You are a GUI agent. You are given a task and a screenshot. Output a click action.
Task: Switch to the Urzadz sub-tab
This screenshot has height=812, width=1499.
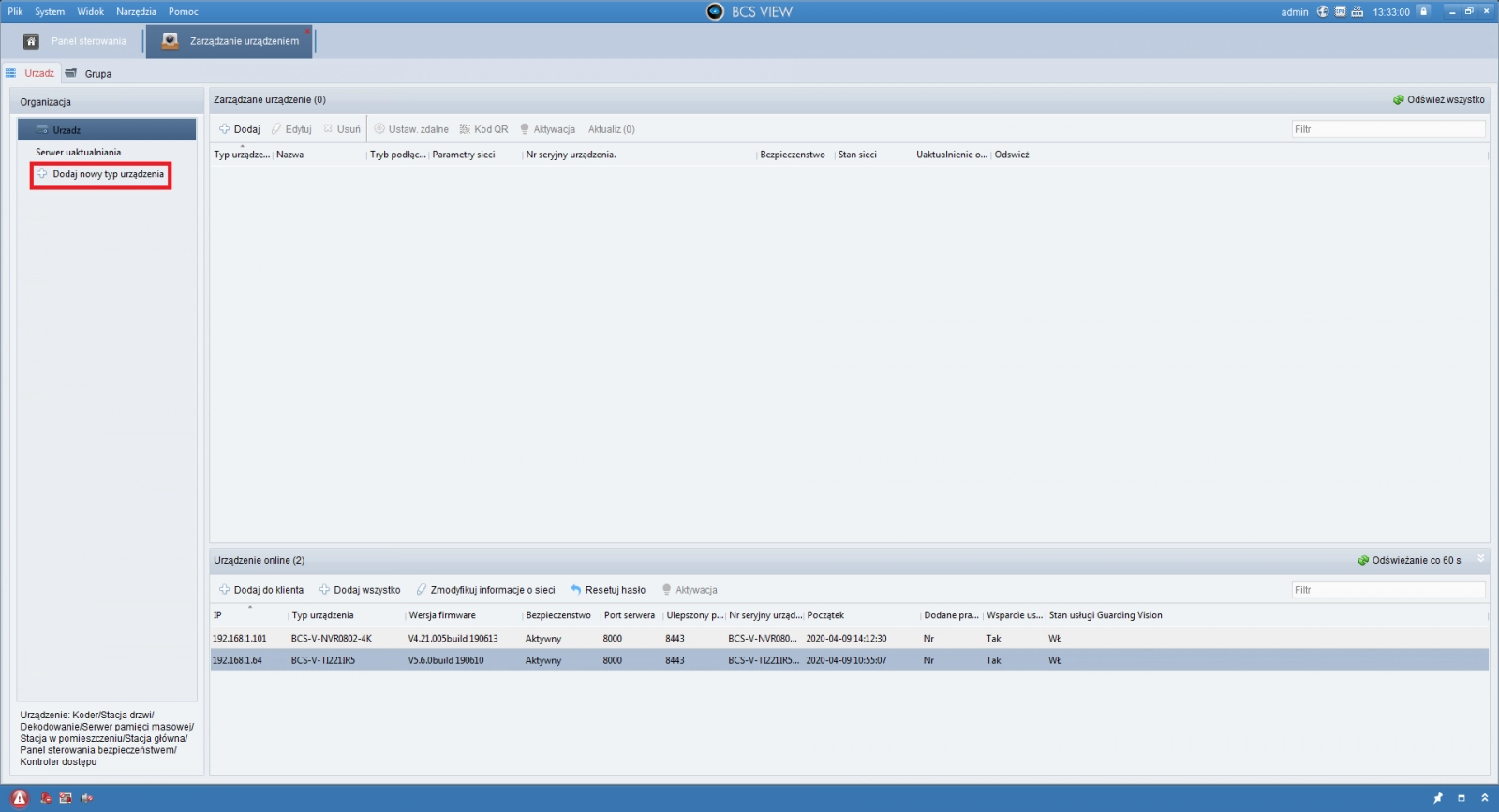click(x=31, y=73)
